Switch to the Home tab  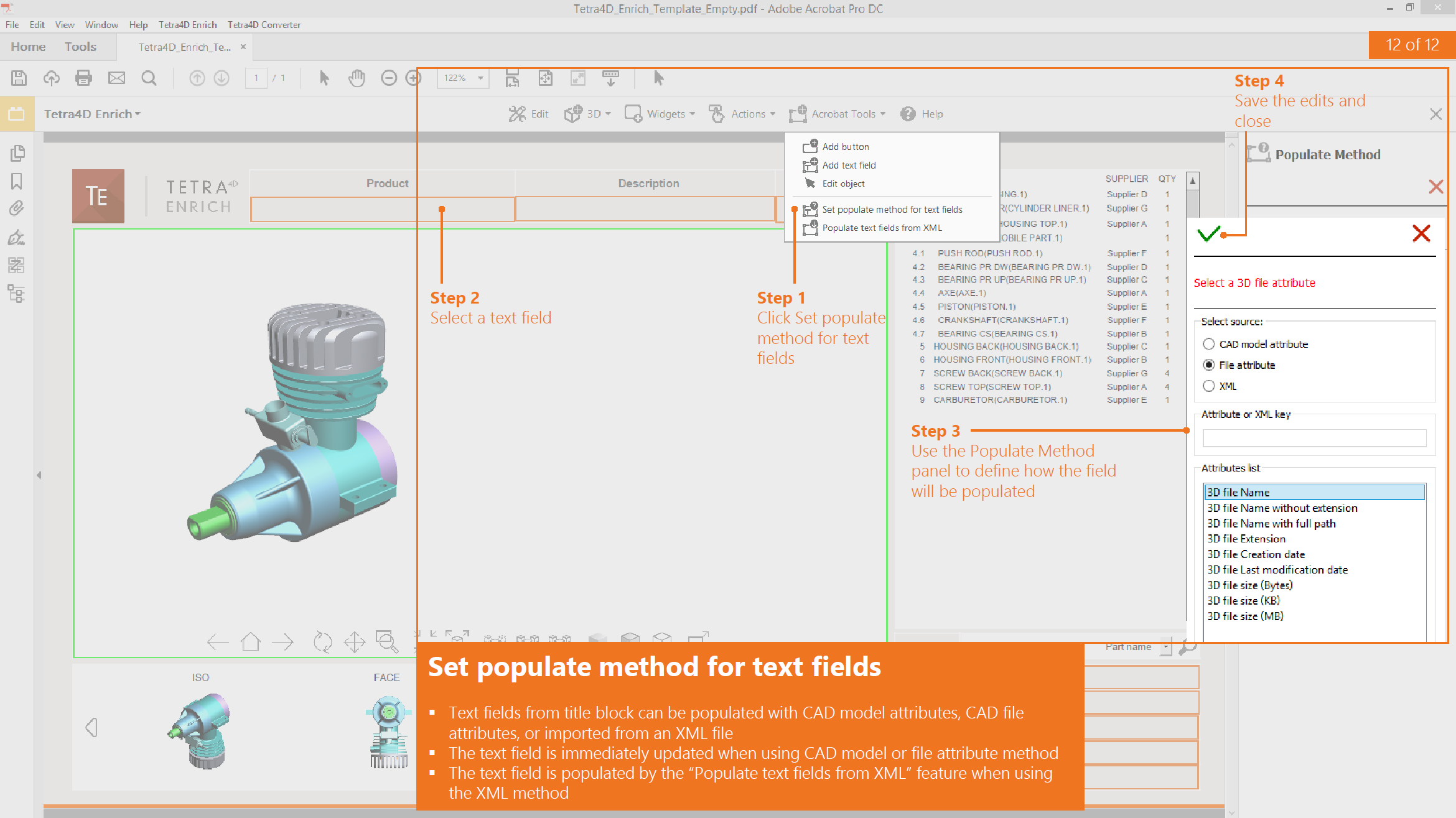(x=28, y=47)
